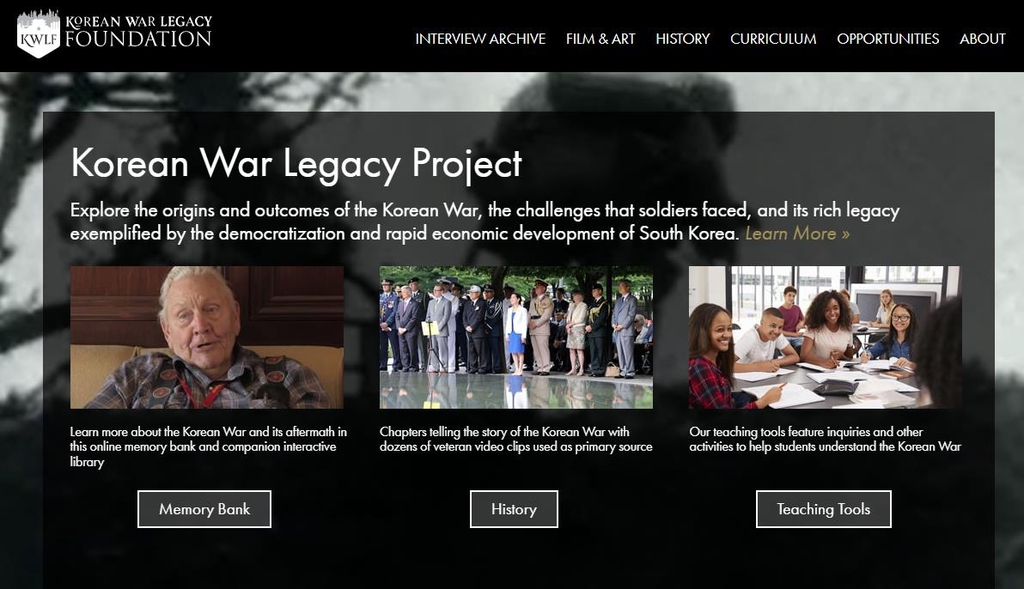This screenshot has height=589, width=1024.
Task: Click the teaching tools description text
Action: [825, 439]
